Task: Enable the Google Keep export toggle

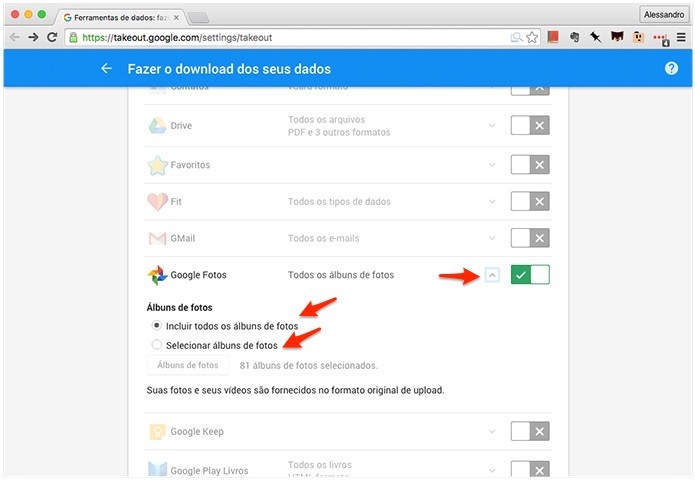Action: pos(530,431)
